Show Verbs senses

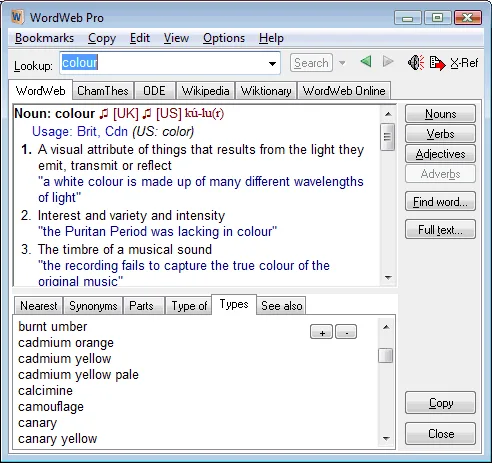[x=440, y=134]
